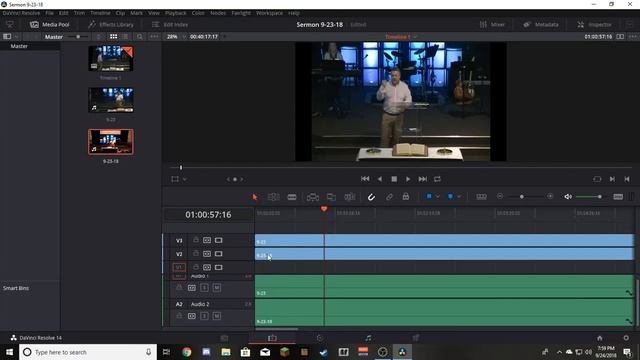Viewport: 640px width, 360px height.
Task: Choose the Blade Edit Mode tool
Action: 292,197
